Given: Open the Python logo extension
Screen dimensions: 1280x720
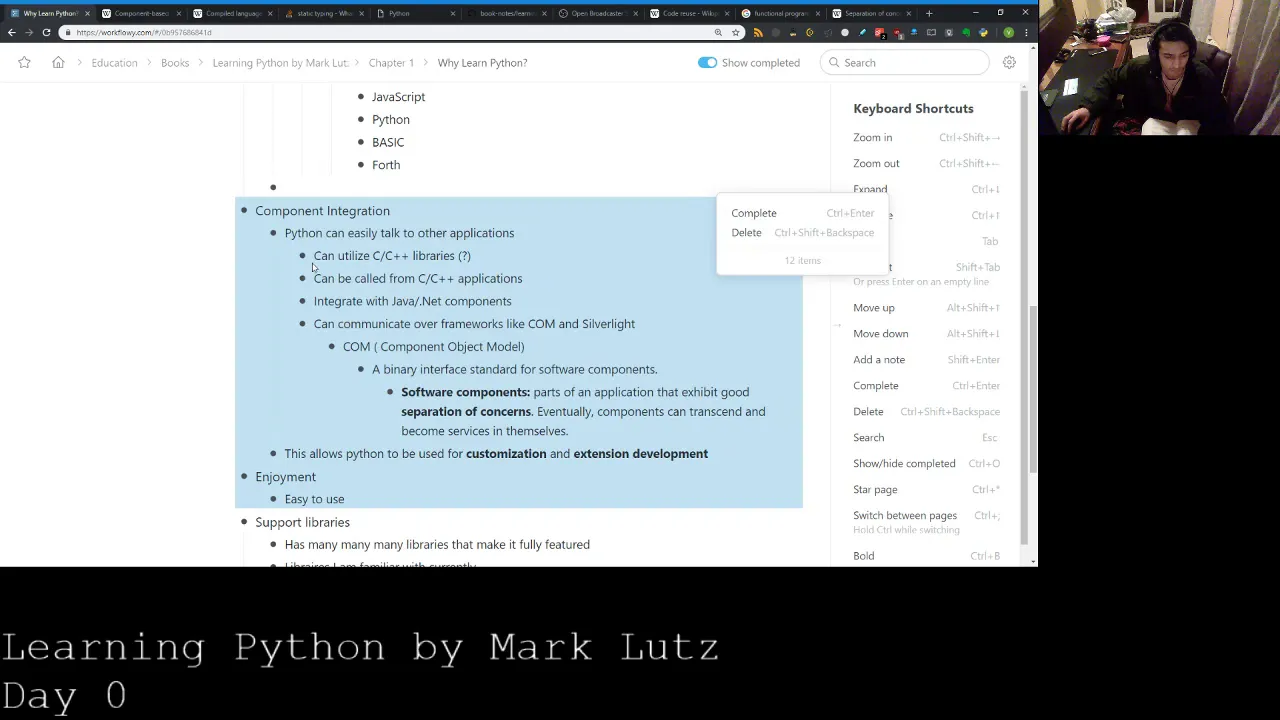Looking at the screenshot, I should coord(983,32).
